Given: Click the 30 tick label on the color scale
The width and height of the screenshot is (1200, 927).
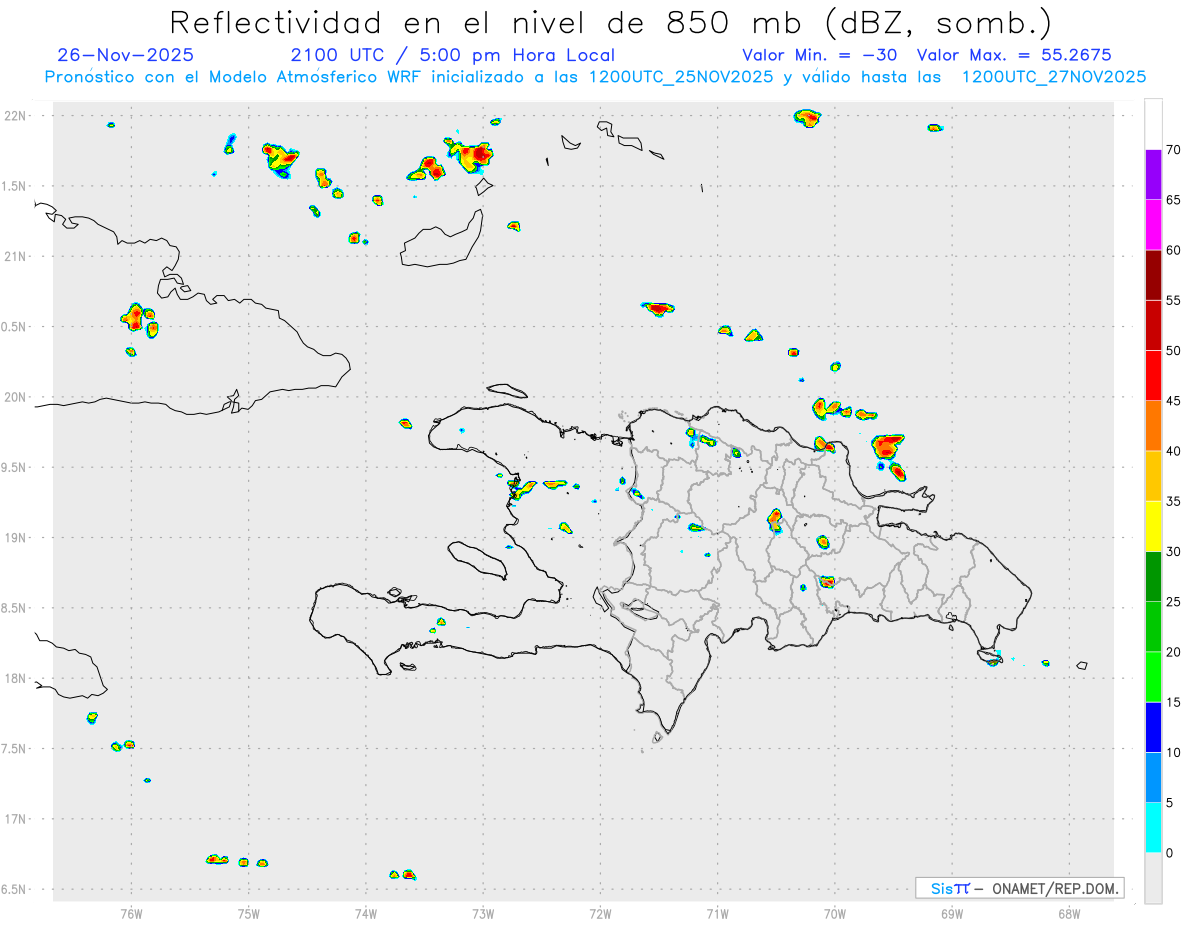Looking at the screenshot, I should tap(1174, 552).
